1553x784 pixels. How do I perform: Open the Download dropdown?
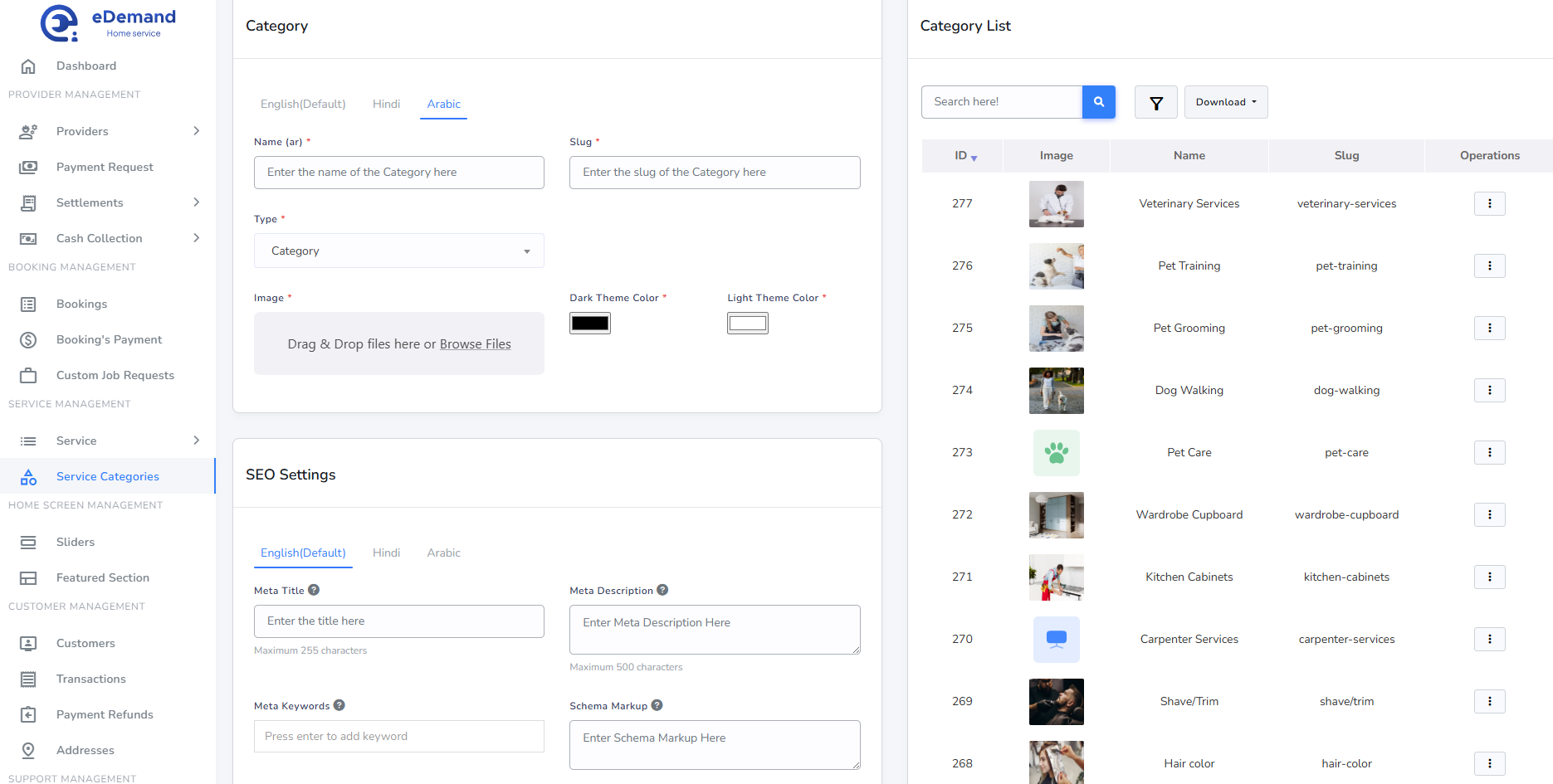point(1225,102)
